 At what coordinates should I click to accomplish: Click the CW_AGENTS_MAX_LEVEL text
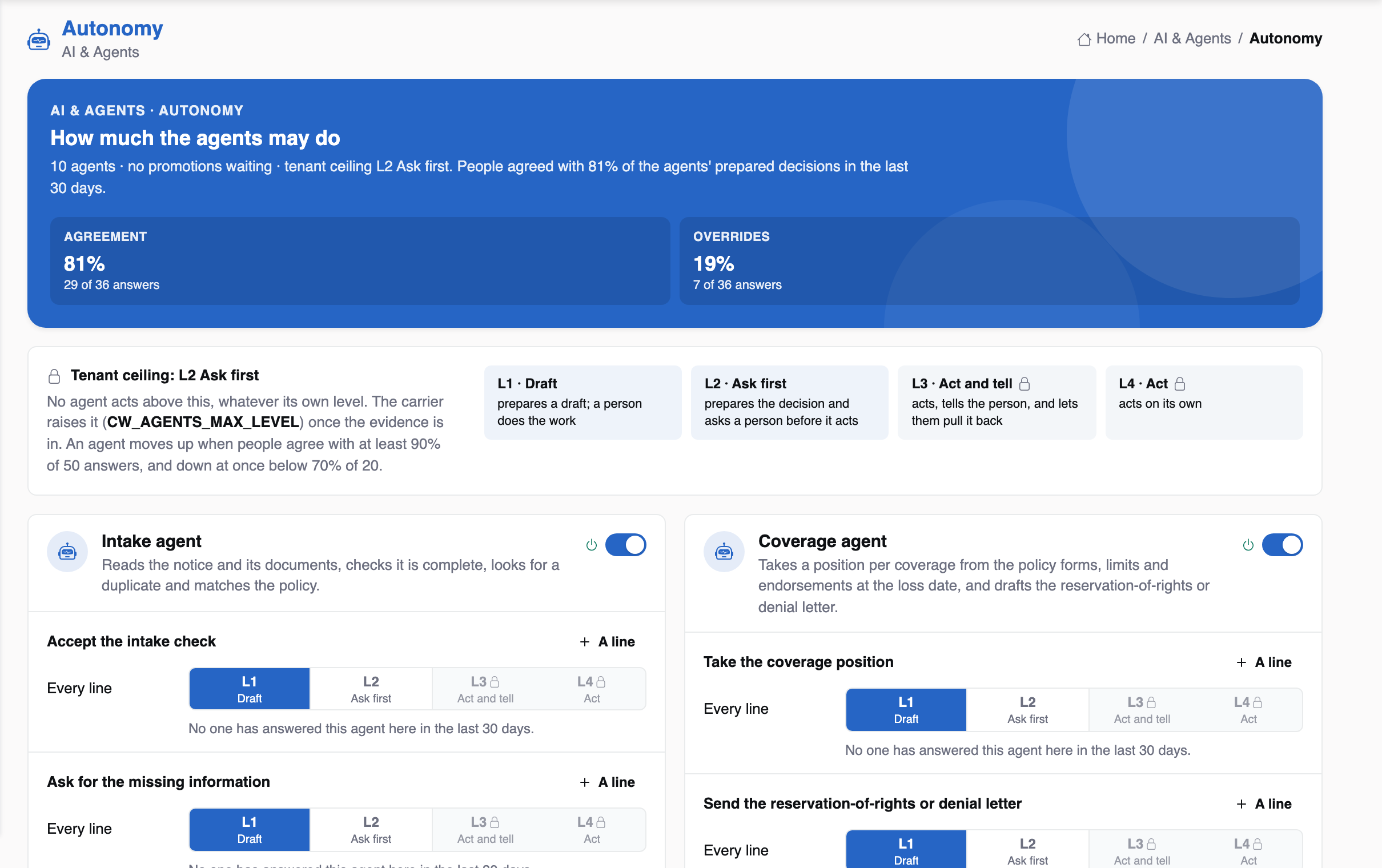[203, 423]
